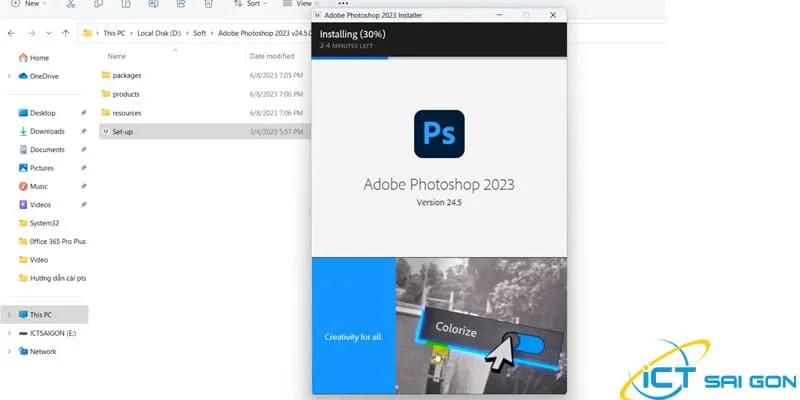800x400 pixels.
Task: Click pin icon next to Pictures
Action: pyautogui.click(x=83, y=168)
